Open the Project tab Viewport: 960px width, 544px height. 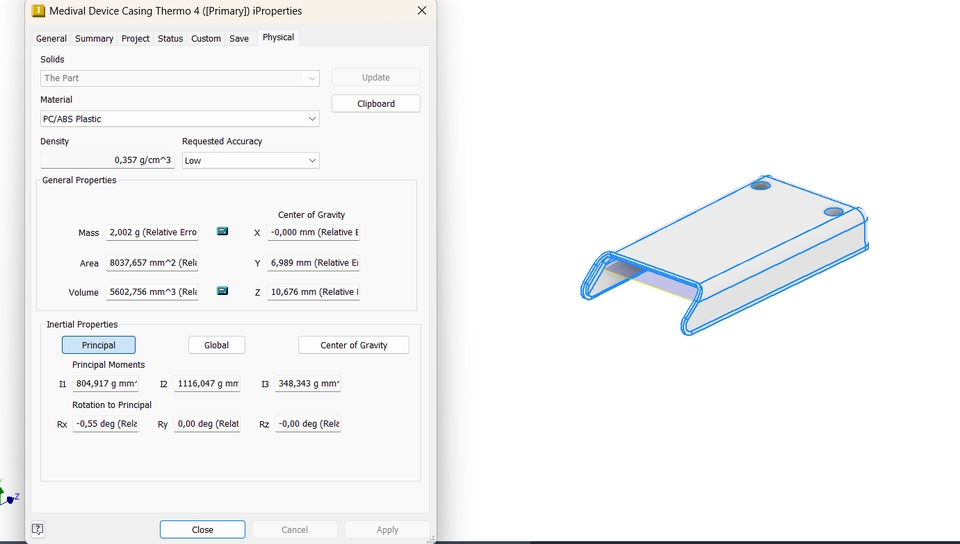tap(135, 39)
